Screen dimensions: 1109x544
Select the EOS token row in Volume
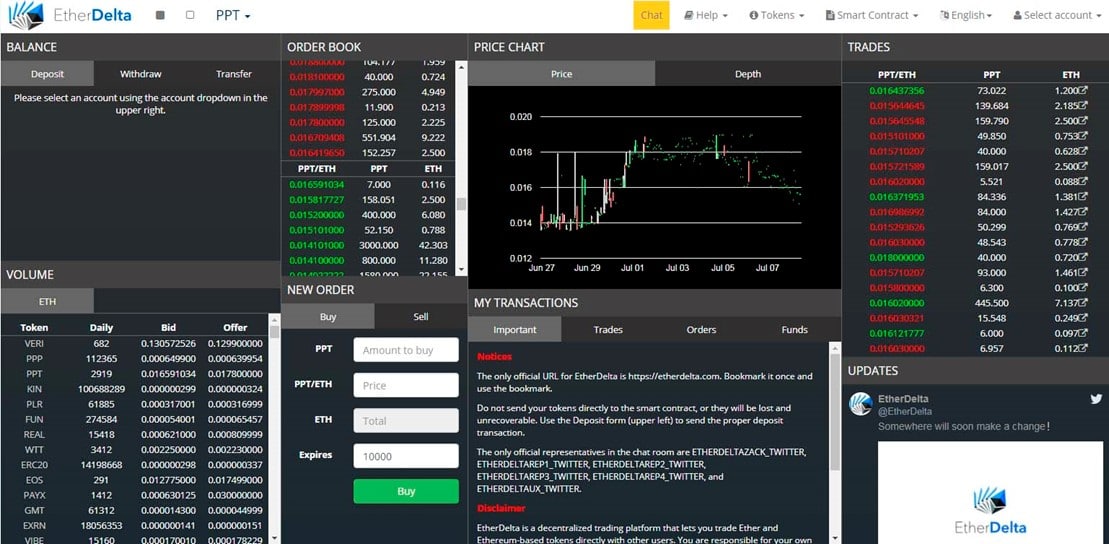[134, 480]
